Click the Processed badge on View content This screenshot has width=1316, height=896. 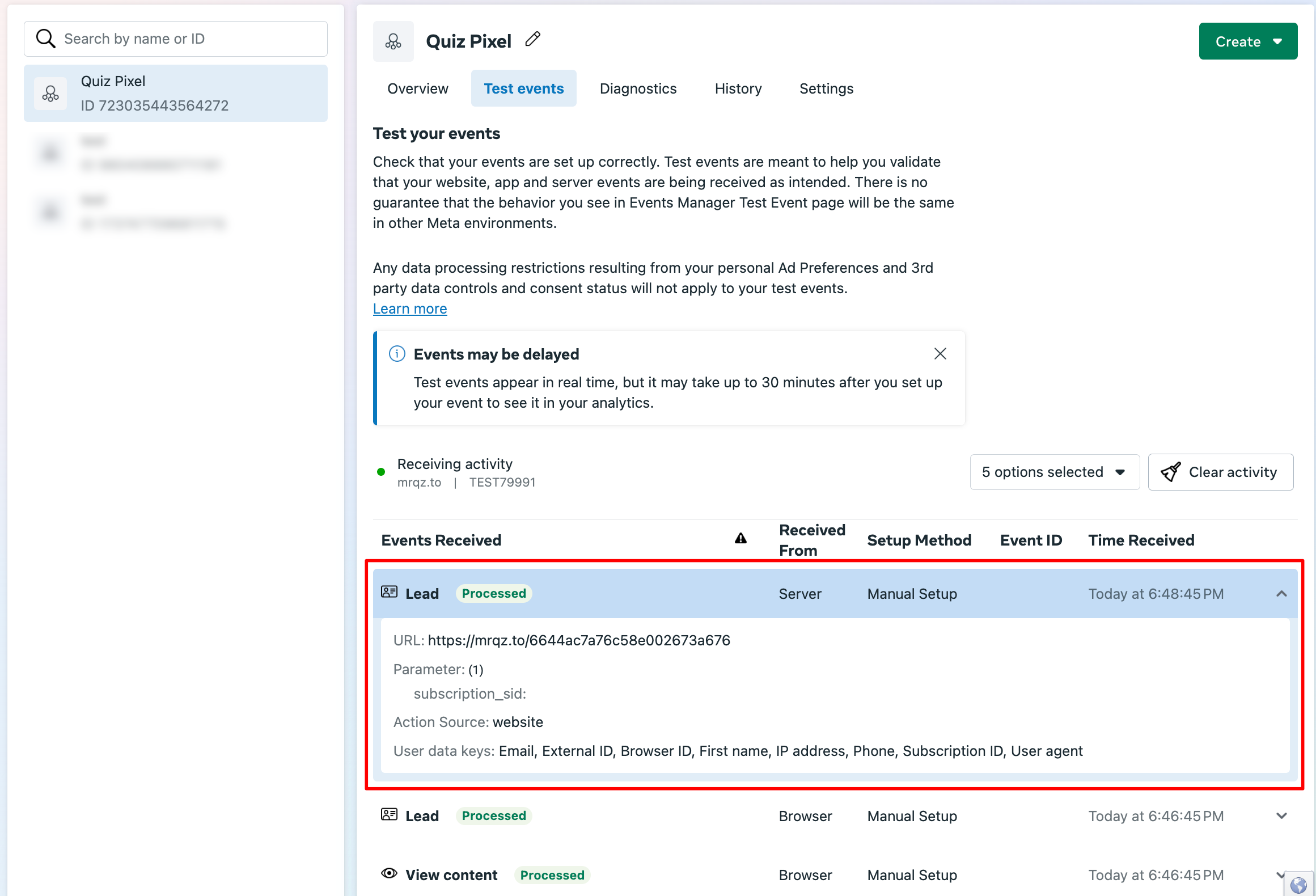[552, 875]
